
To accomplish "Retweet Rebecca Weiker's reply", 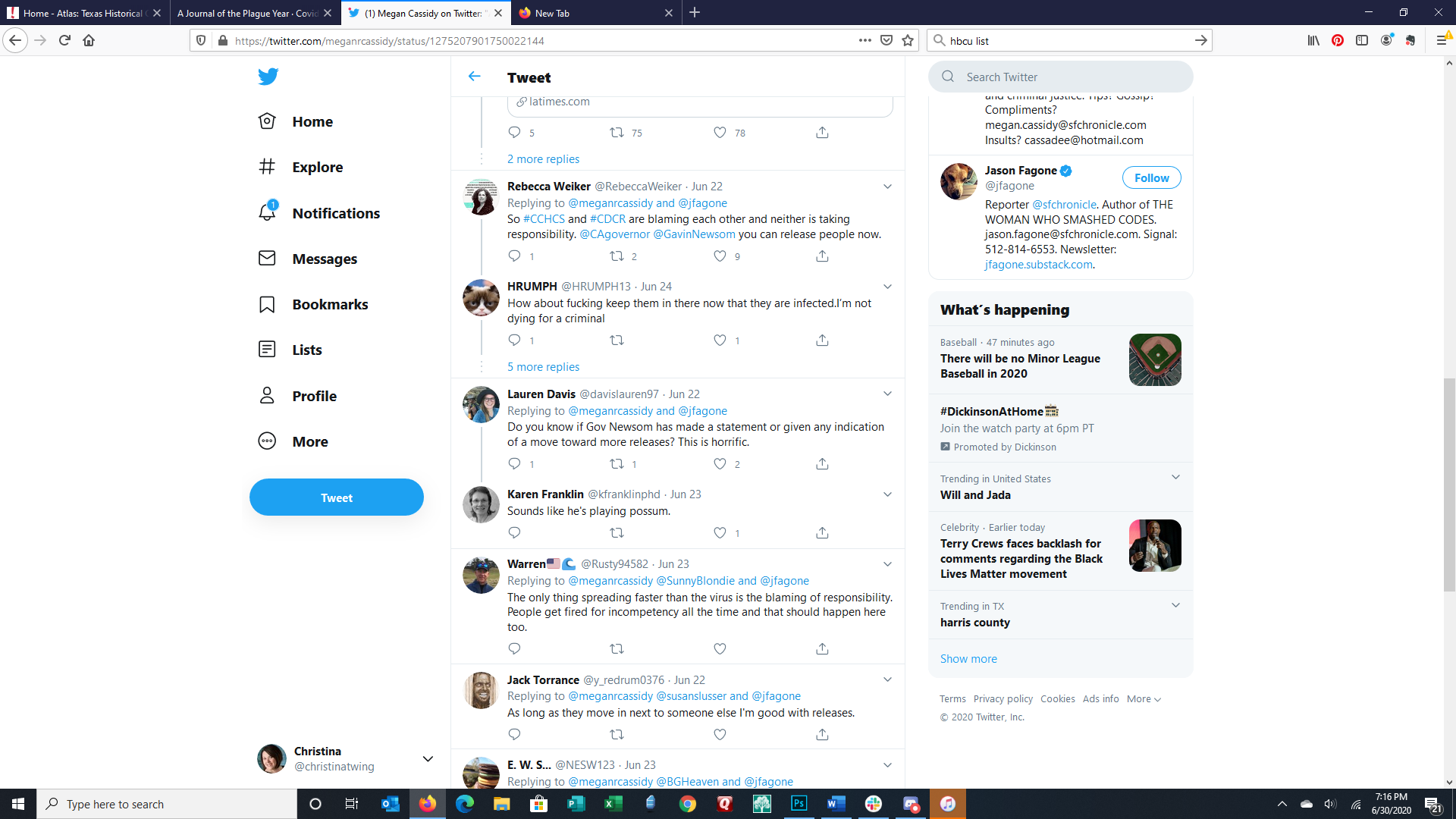I will click(x=617, y=256).
